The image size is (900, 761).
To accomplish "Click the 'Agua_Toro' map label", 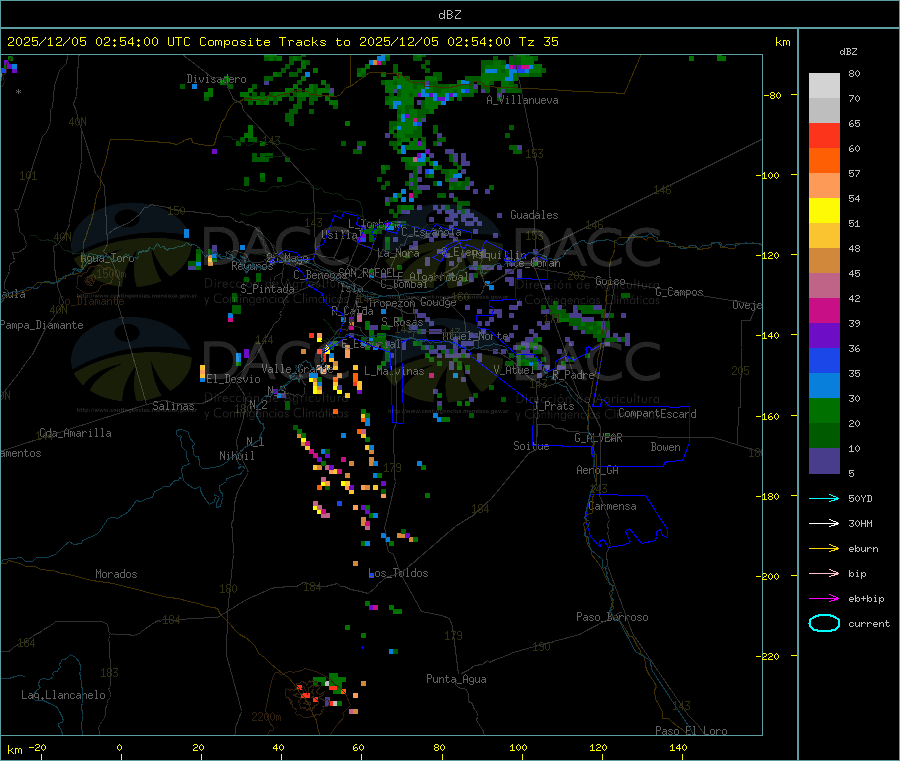I will click(107, 258).
